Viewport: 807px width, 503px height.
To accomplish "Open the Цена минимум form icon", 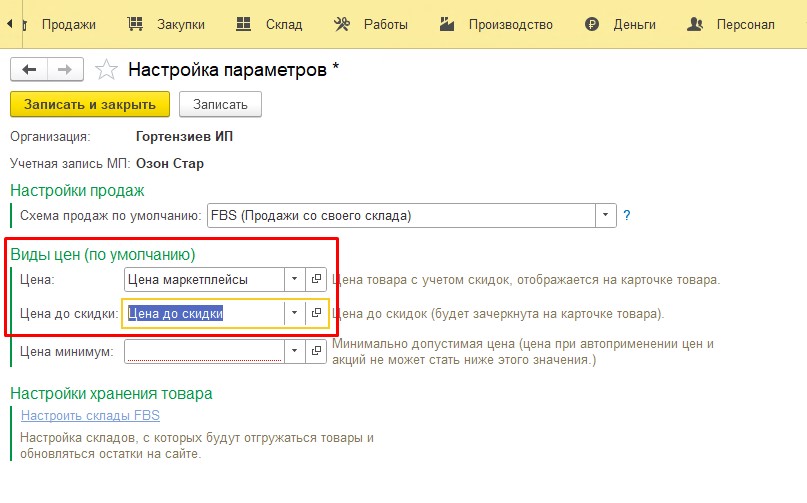I will pyautogui.click(x=316, y=351).
